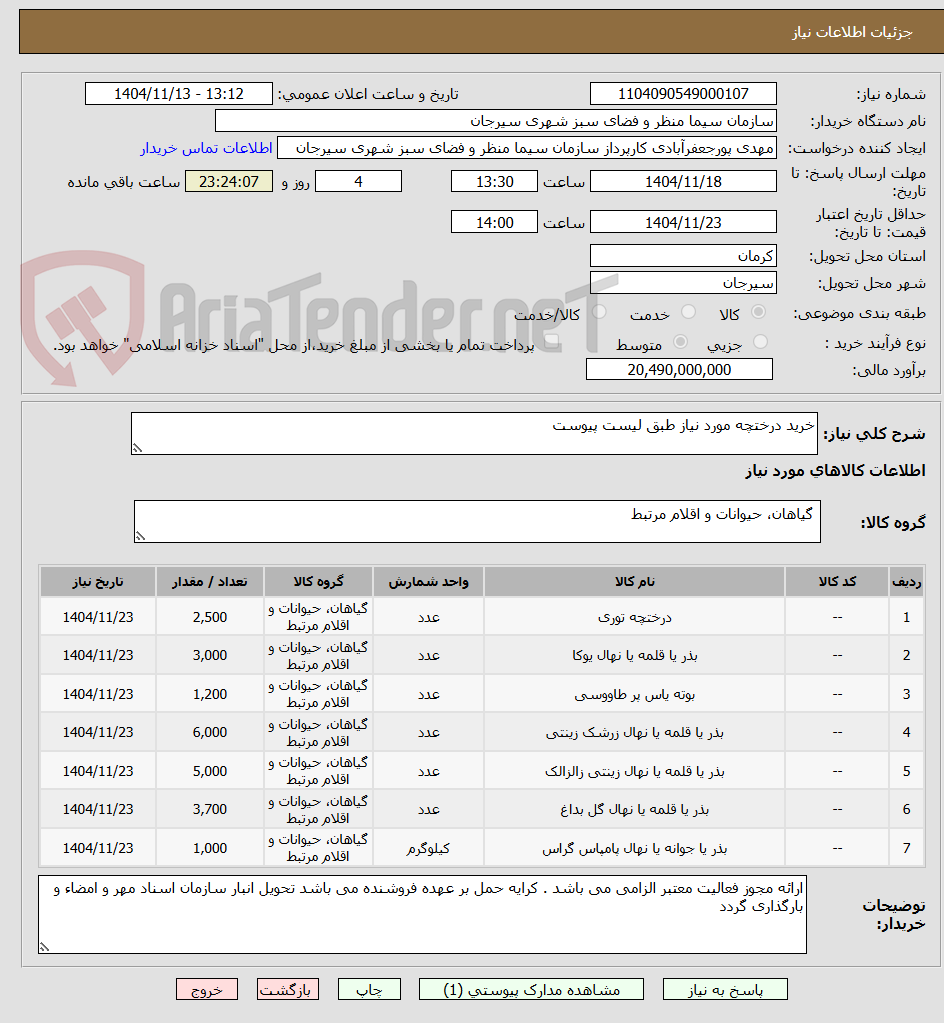The width and height of the screenshot is (944, 1023).
Task: Click the response deadline date 1404/11/18
Action: (683, 181)
